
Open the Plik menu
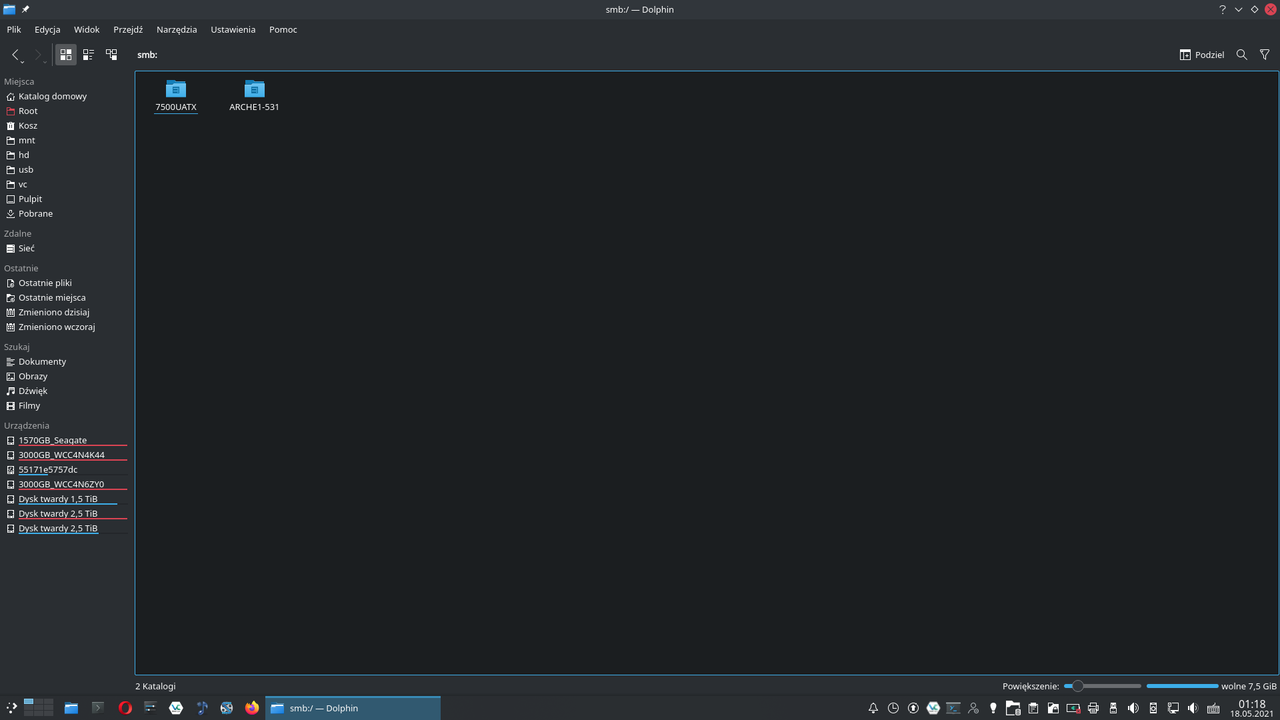coord(14,30)
